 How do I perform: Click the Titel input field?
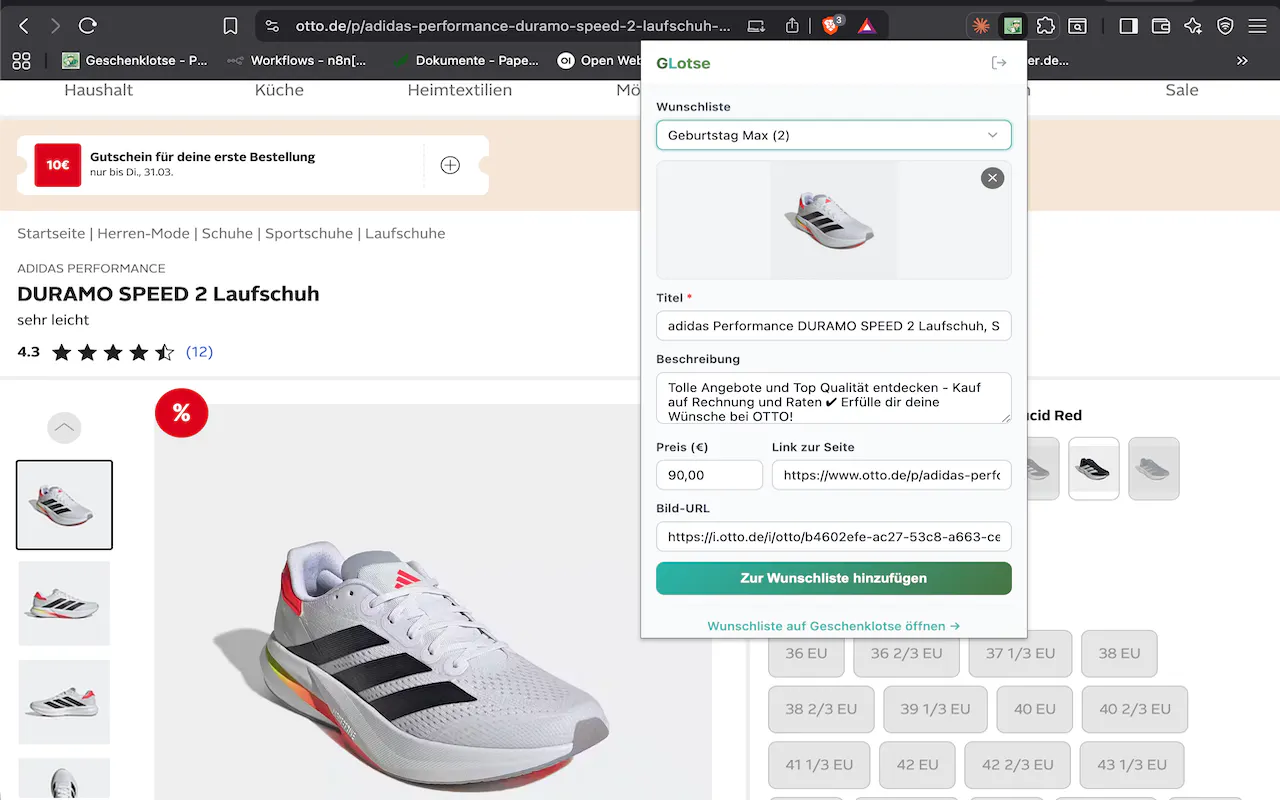[833, 326]
